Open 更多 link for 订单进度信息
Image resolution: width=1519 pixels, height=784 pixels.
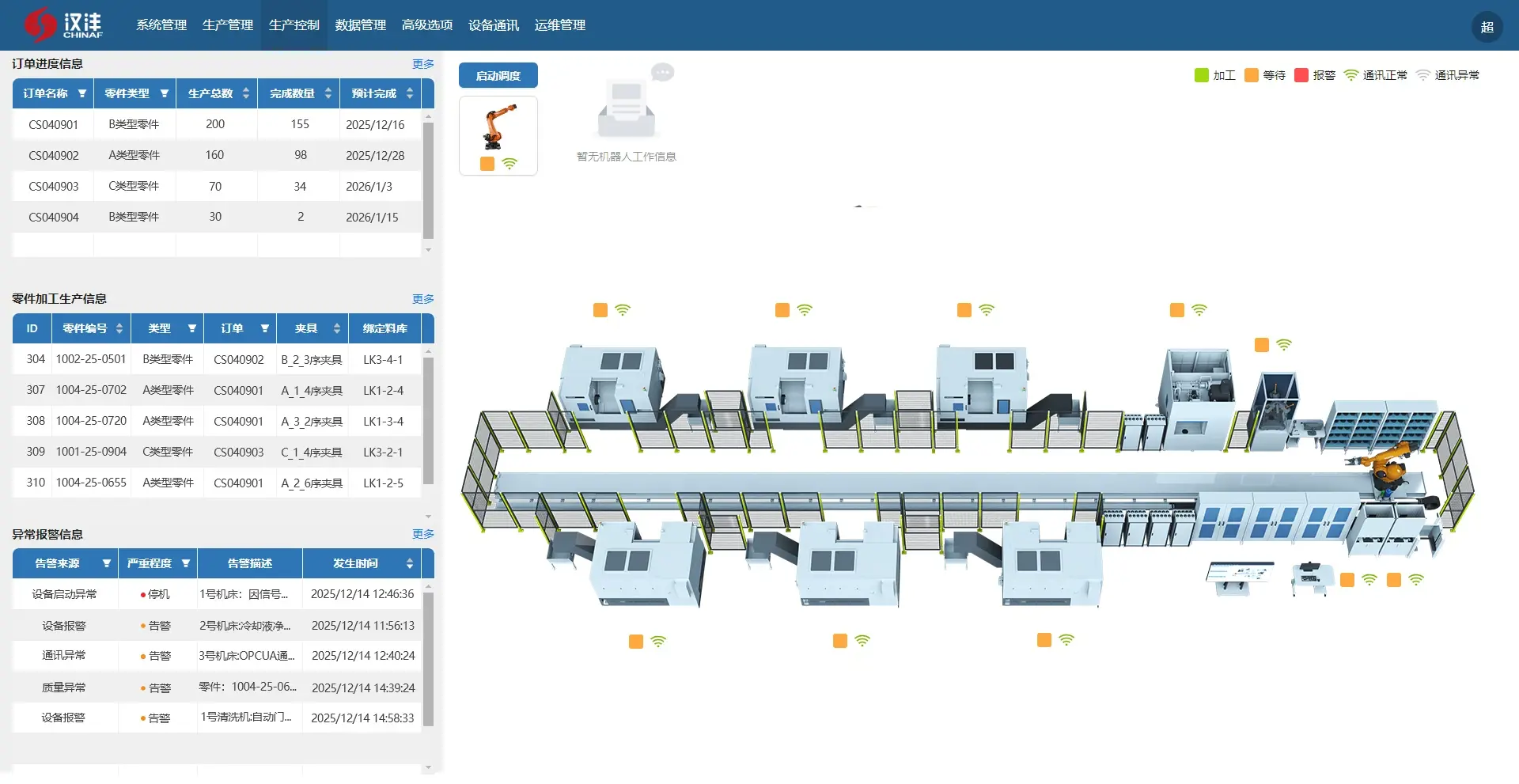422,64
